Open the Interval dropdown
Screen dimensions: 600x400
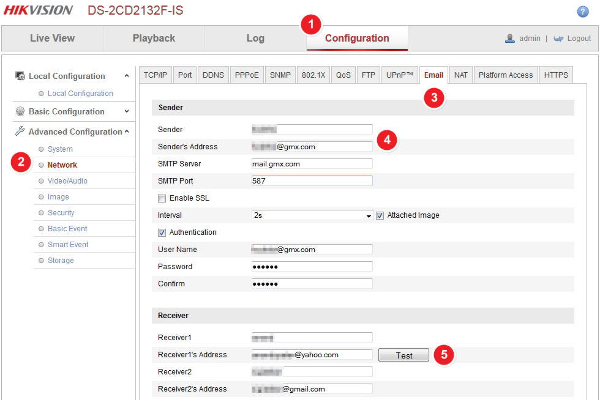[x=312, y=215]
